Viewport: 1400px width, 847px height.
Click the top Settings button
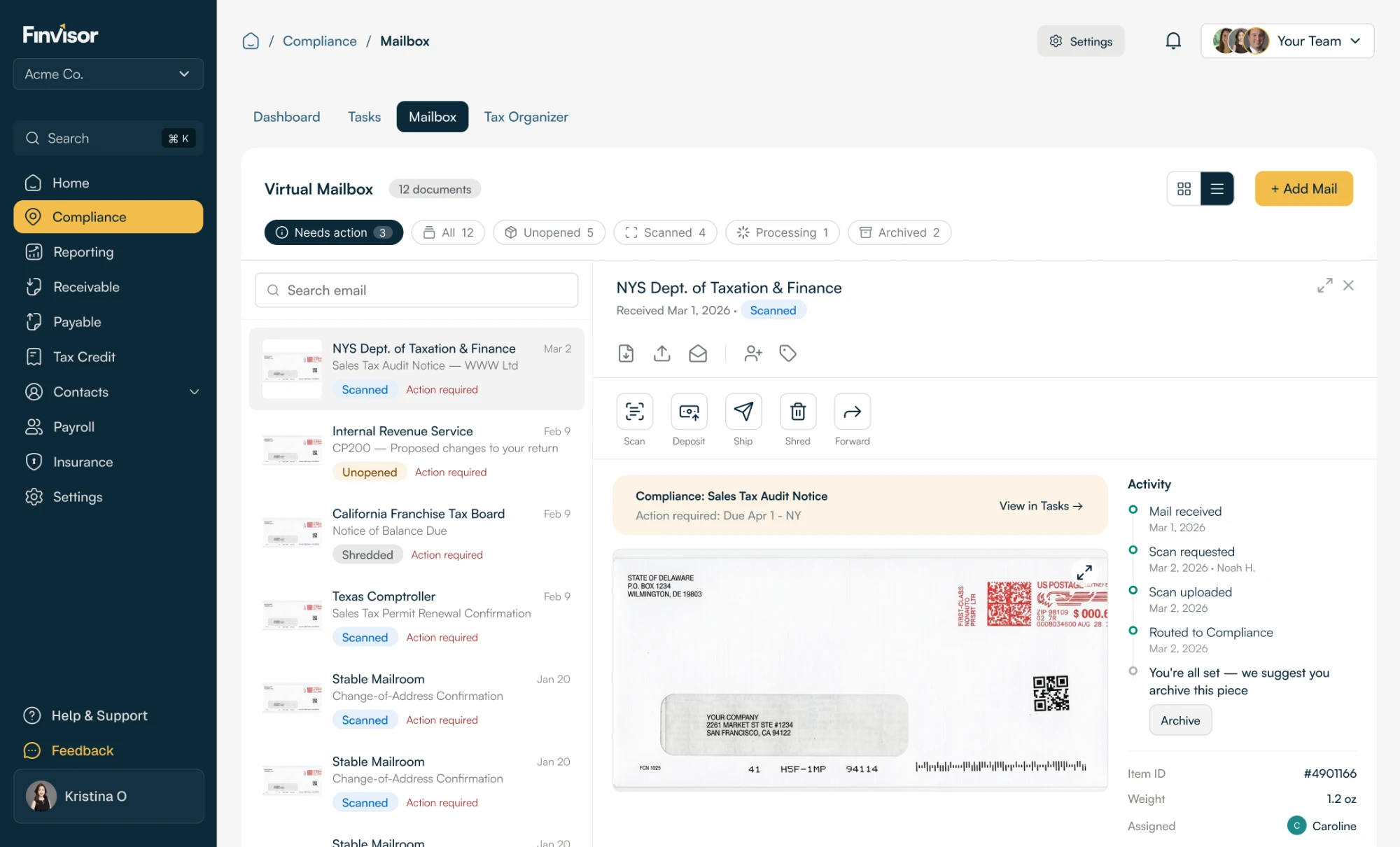[1081, 41]
